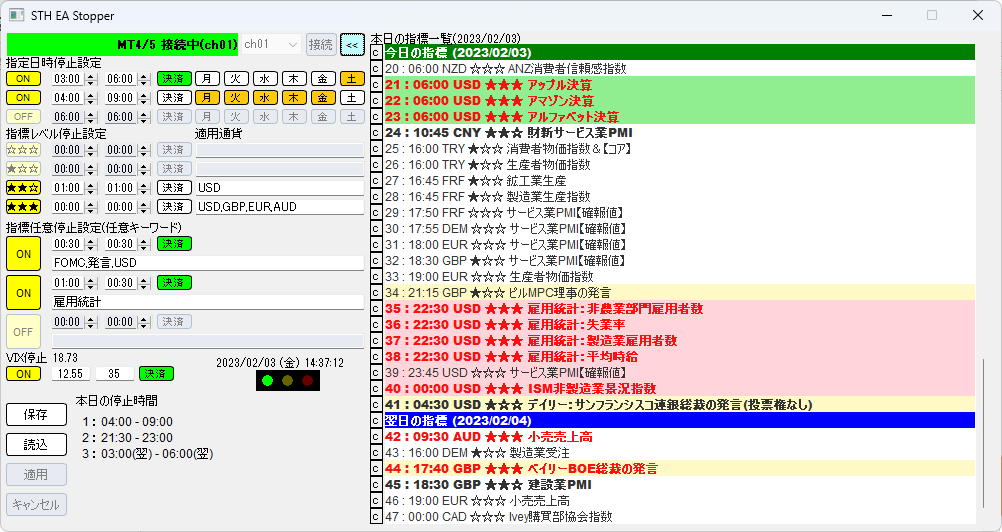Edit 雇用統計 keyword field
Image resolution: width=1002 pixels, height=532 pixels.
208,301
